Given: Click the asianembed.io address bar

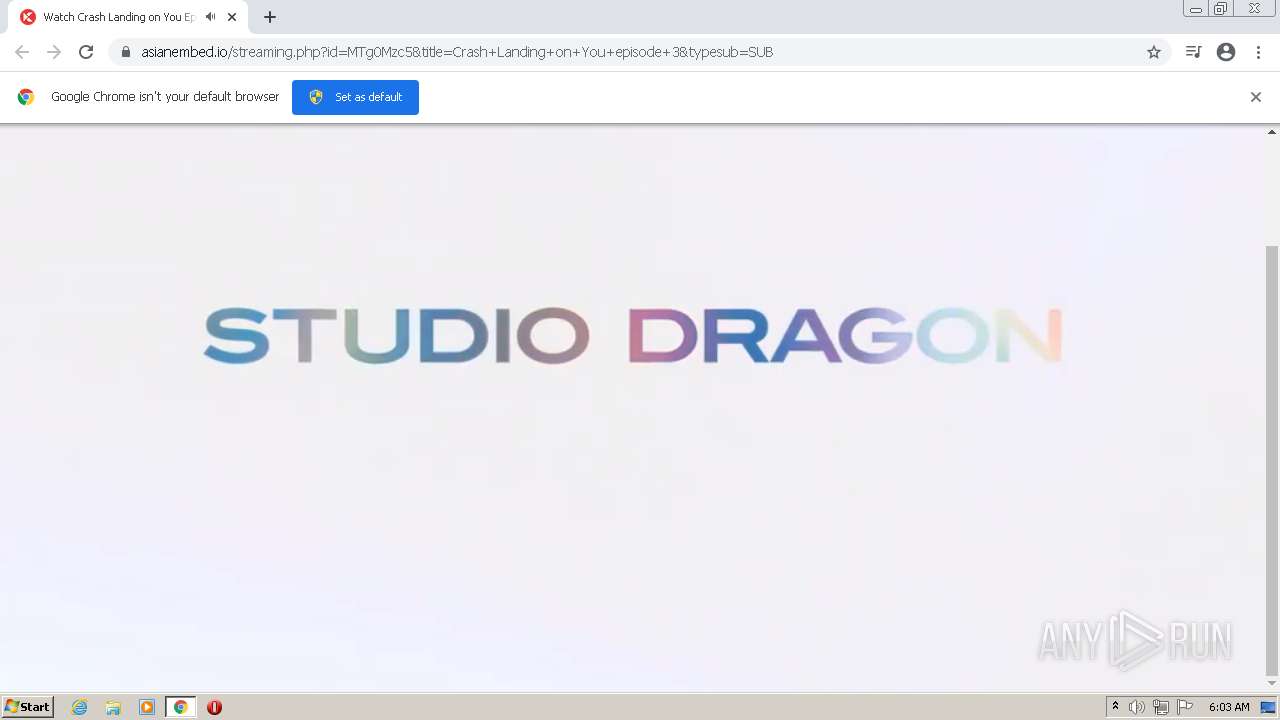Looking at the screenshot, I should pos(640,52).
